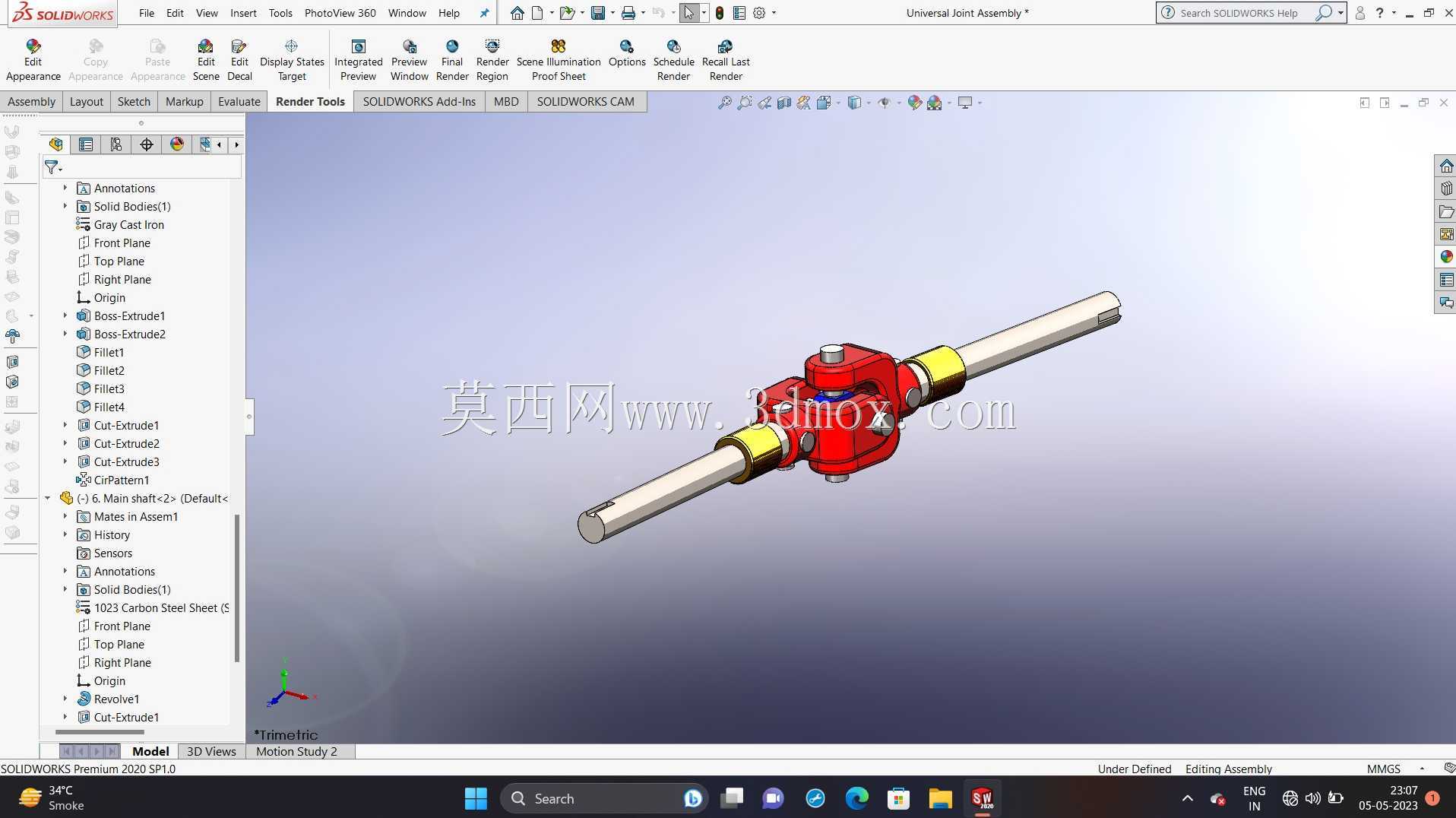The image size is (1456, 818).
Task: Click the Rebuild traffic light icon
Action: coord(720,13)
